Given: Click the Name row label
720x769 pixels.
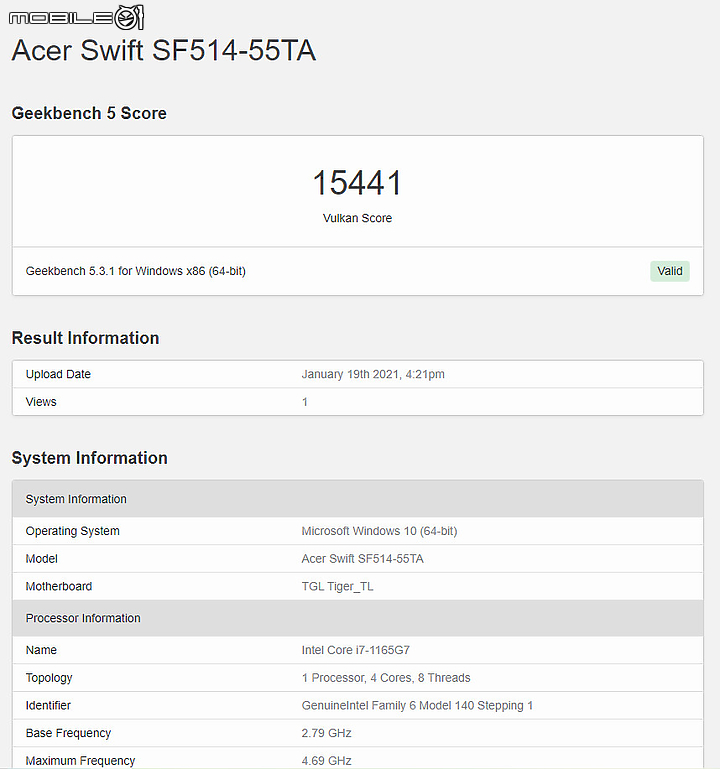Looking at the screenshot, I should pyautogui.click(x=41, y=650).
